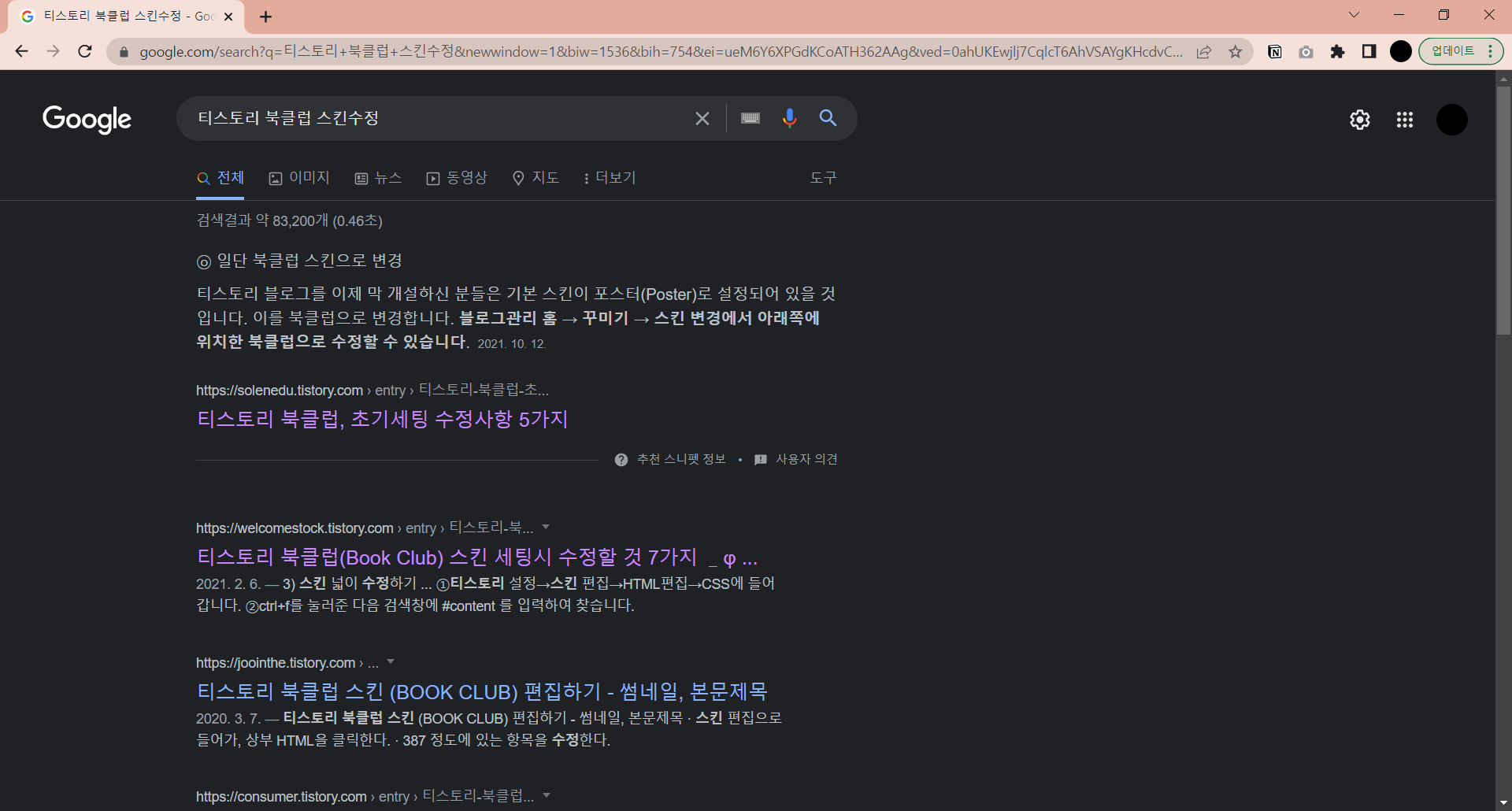The width and height of the screenshot is (1512, 811).
Task: Close the 티스토리 북클럽 스킨수정 tab
Action: pyautogui.click(x=228, y=17)
